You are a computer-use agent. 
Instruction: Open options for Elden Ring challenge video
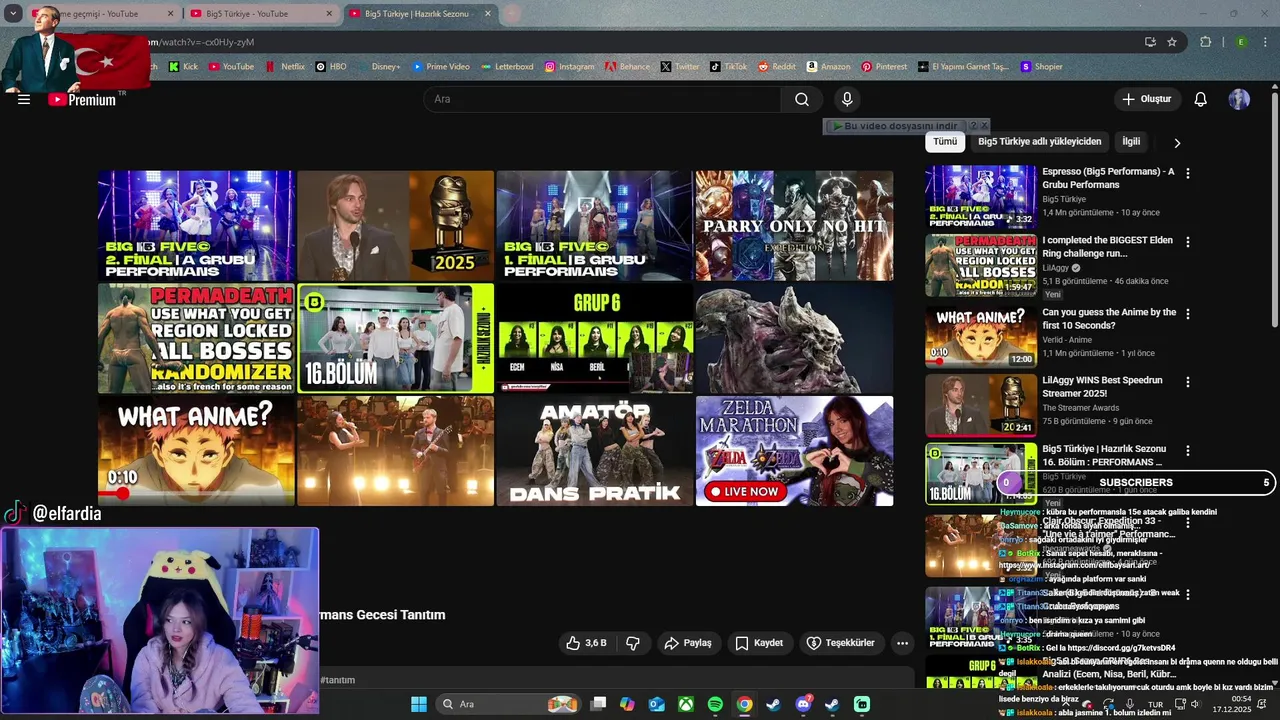point(1188,242)
